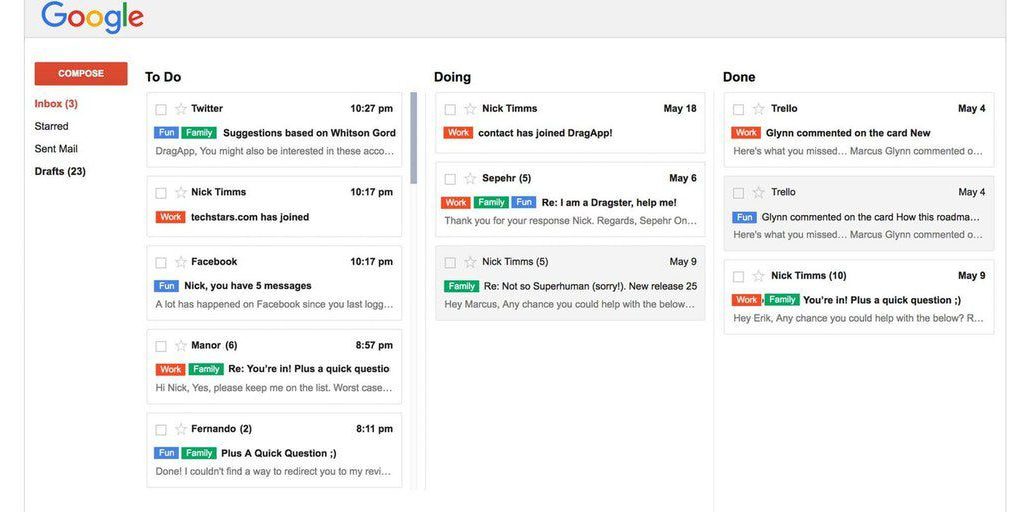1021x512 pixels.
Task: Open email 'Re: I am a Dragster, help me!'
Action: [570, 199]
